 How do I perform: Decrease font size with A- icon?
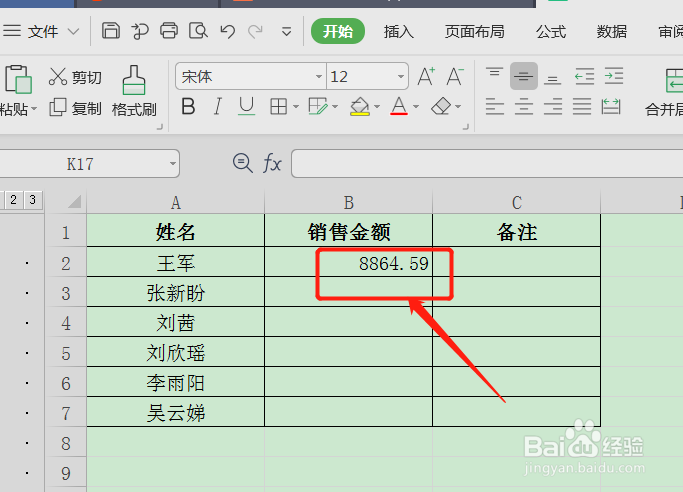[456, 77]
